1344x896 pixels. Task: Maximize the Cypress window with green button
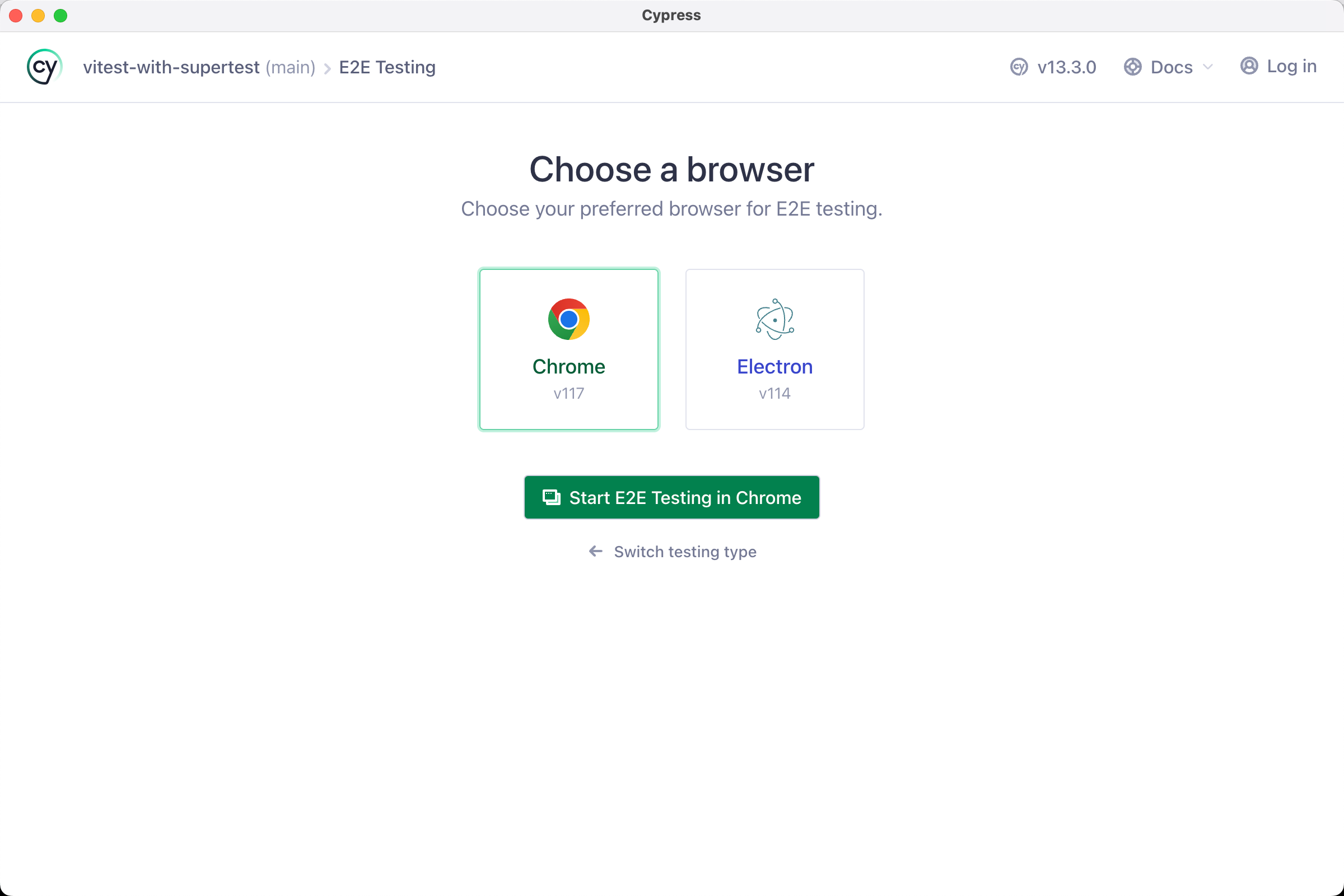click(60, 16)
